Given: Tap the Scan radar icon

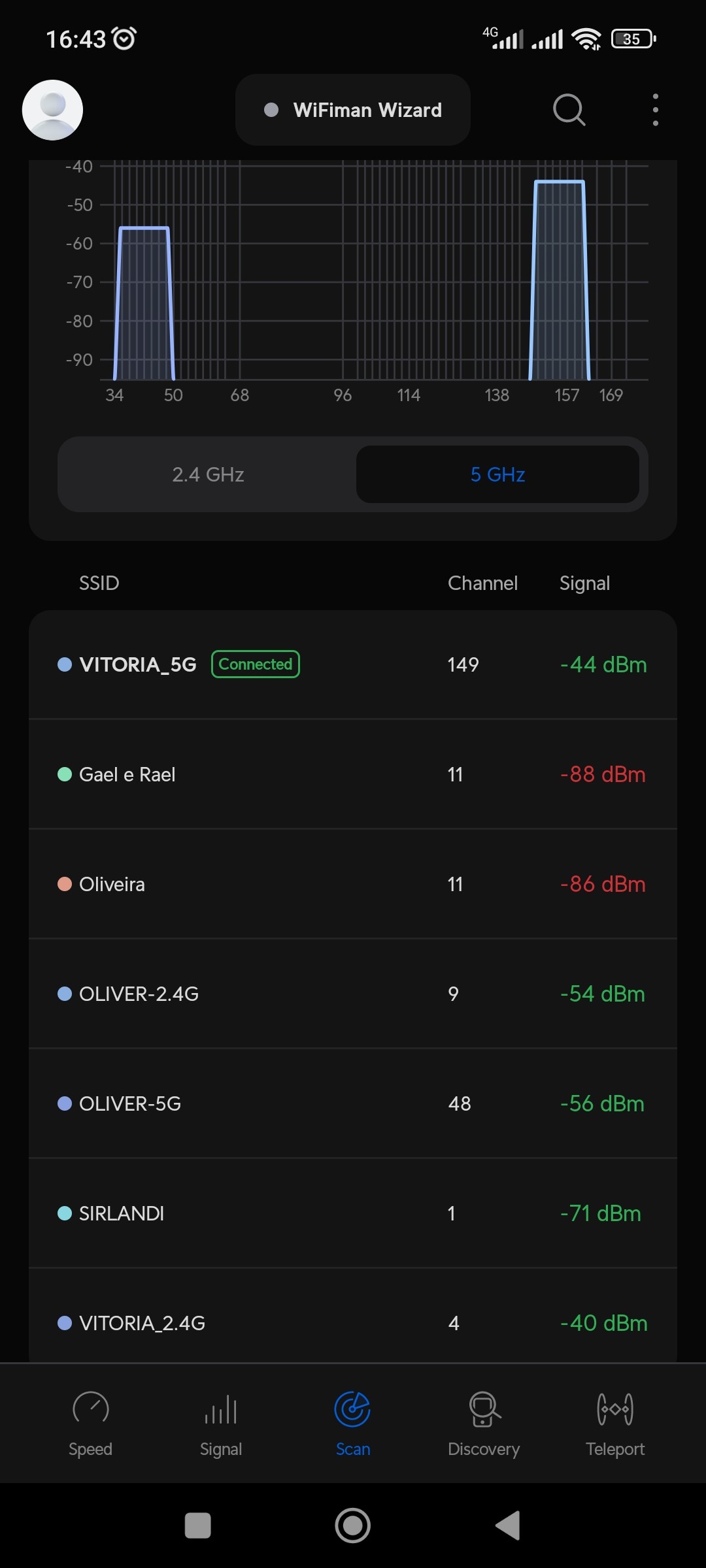Looking at the screenshot, I should 352,1410.
